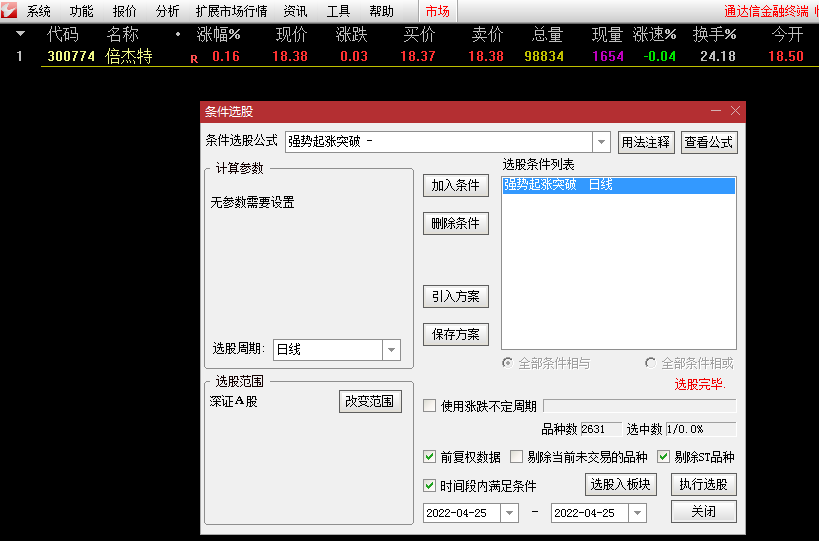The height and width of the screenshot is (541, 819).
Task: Click the 选中数 value field 1/0.0%
Action: tap(701, 429)
